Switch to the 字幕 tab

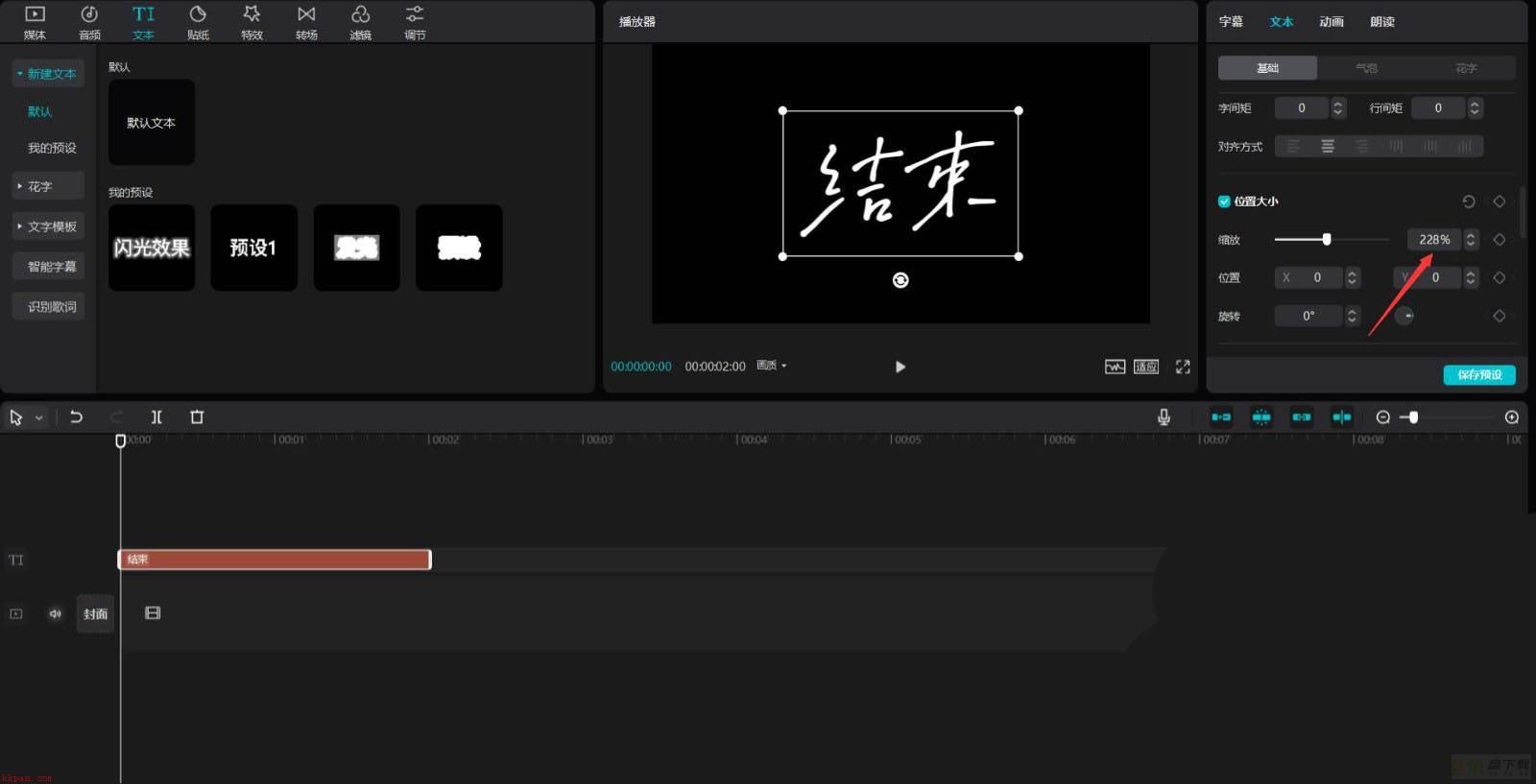click(1231, 21)
